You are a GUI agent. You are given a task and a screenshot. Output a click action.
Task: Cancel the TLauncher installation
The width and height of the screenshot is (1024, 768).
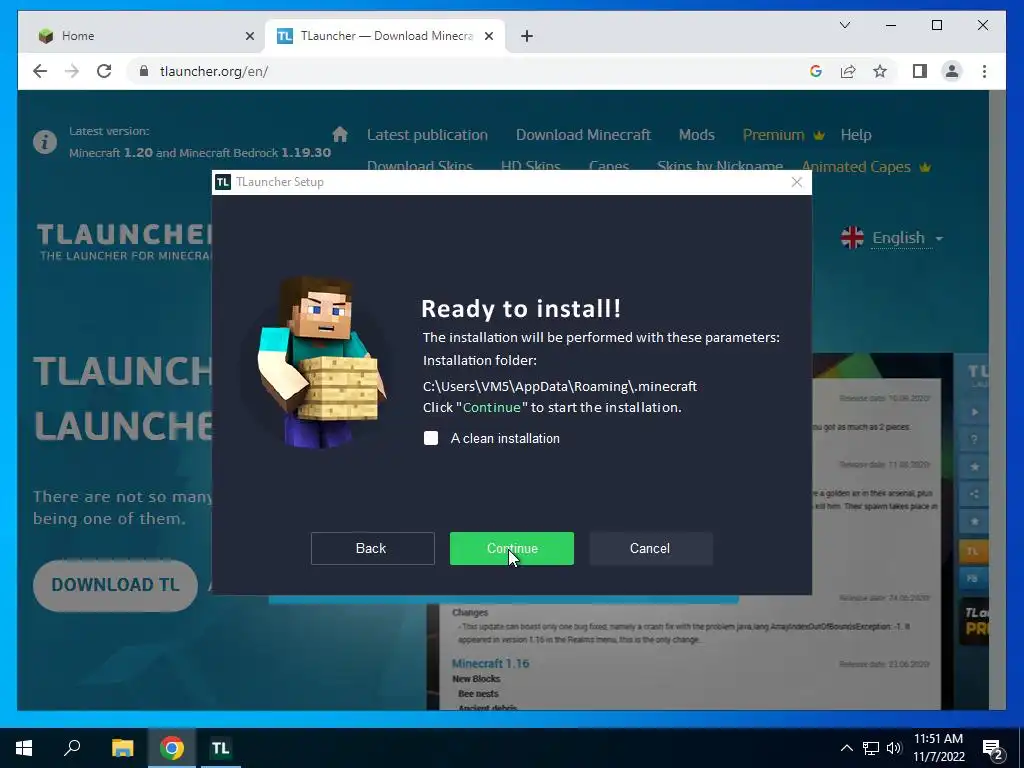click(x=650, y=549)
